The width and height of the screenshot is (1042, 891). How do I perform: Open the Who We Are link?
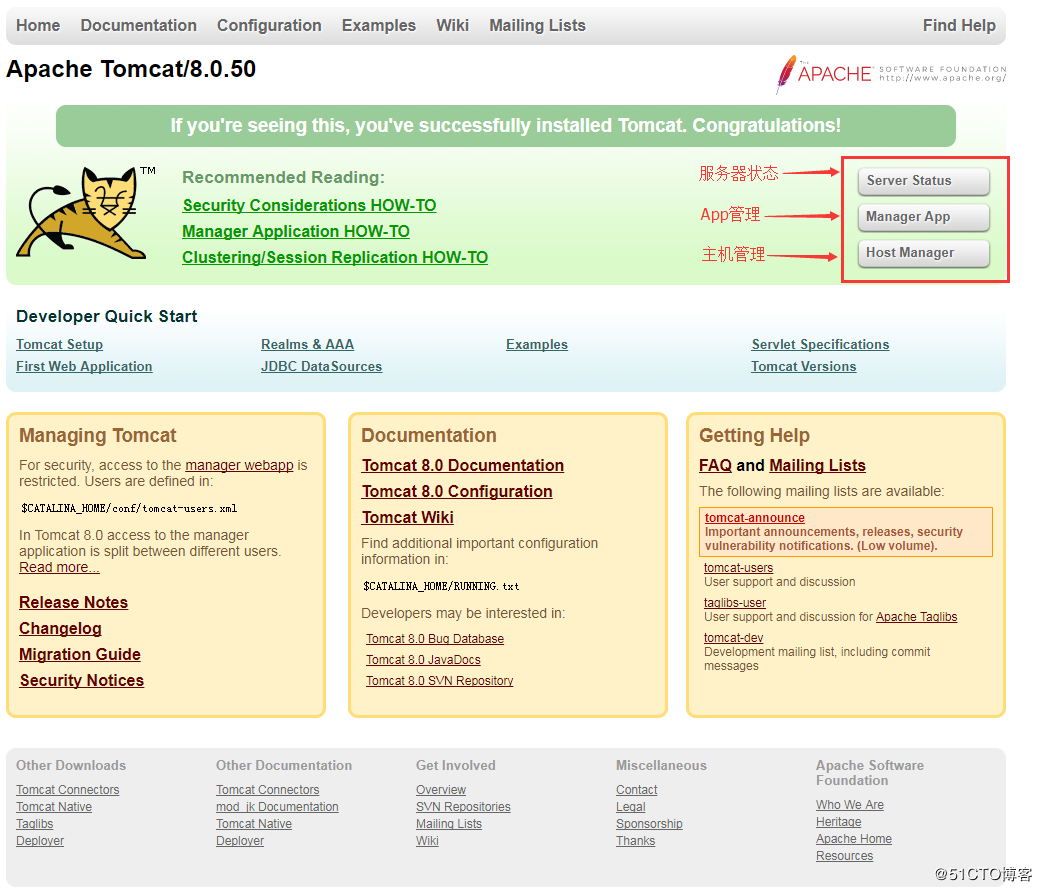850,805
